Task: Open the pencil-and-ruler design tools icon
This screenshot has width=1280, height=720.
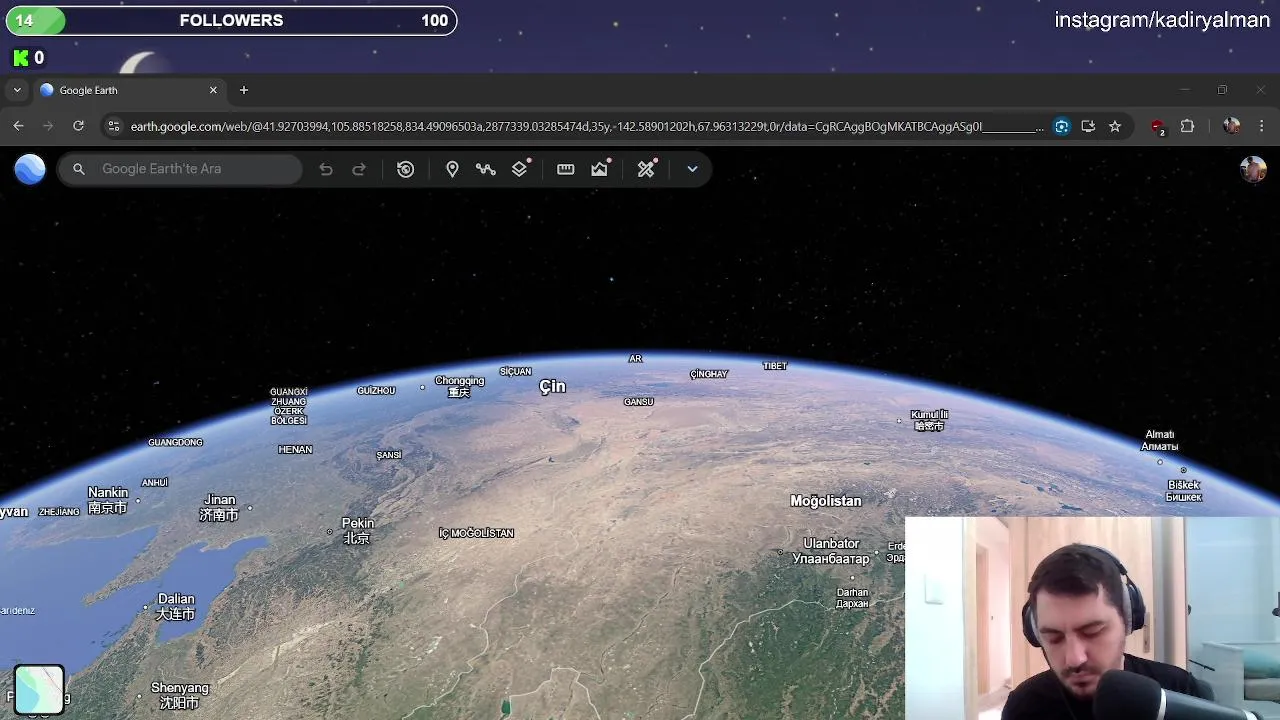Action: 647,169
